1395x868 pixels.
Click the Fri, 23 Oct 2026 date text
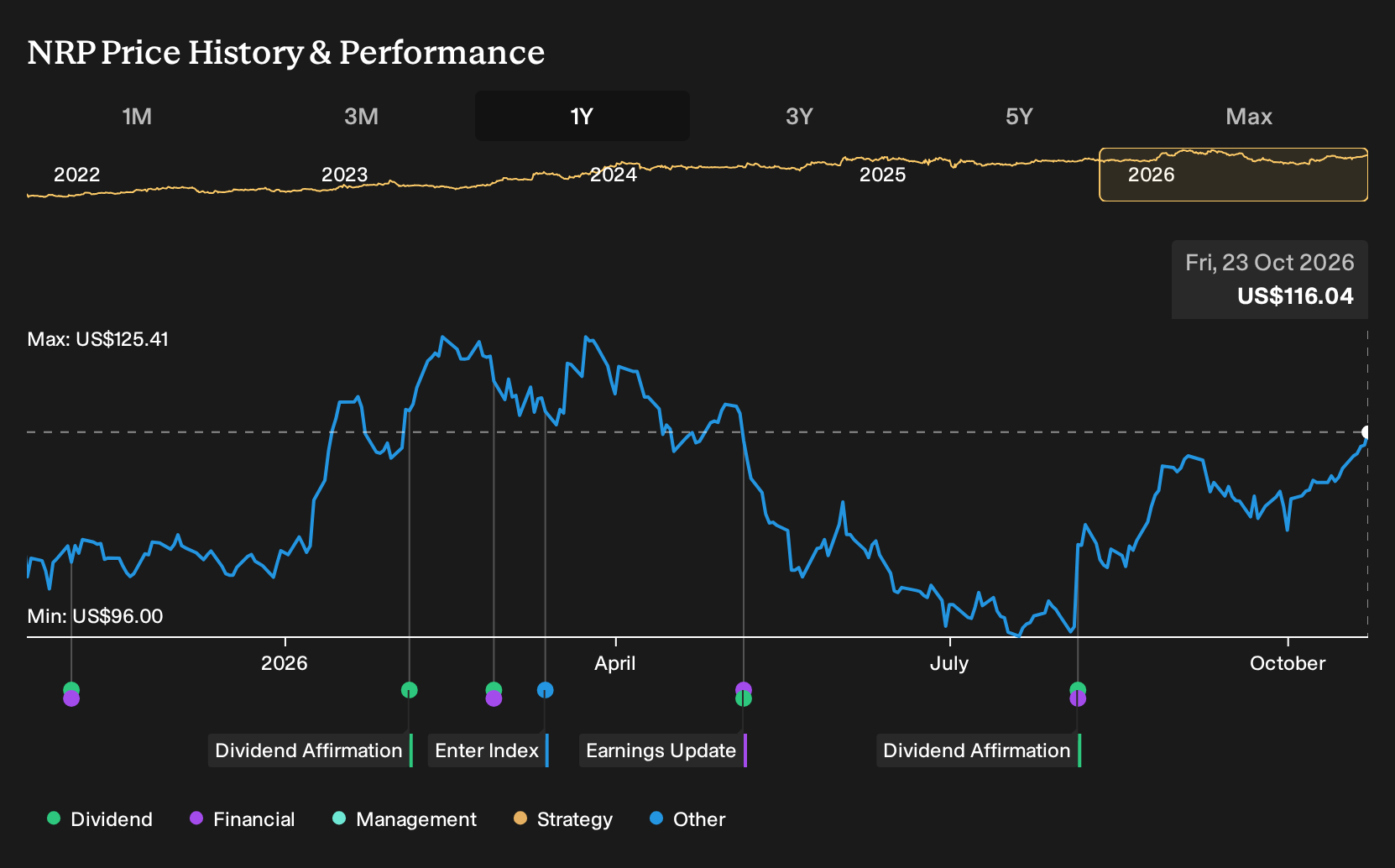[x=1269, y=263]
